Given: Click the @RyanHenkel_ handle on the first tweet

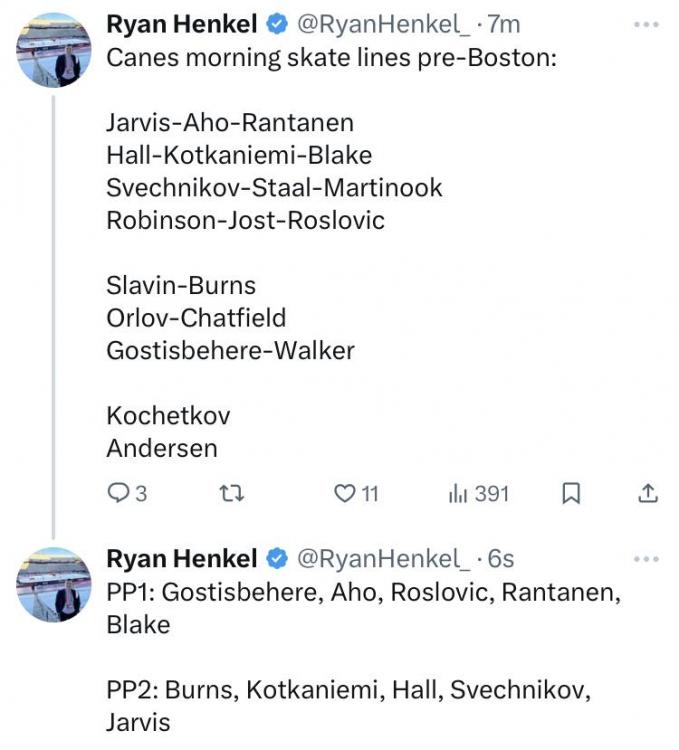Looking at the screenshot, I should pyautogui.click(x=382, y=24).
